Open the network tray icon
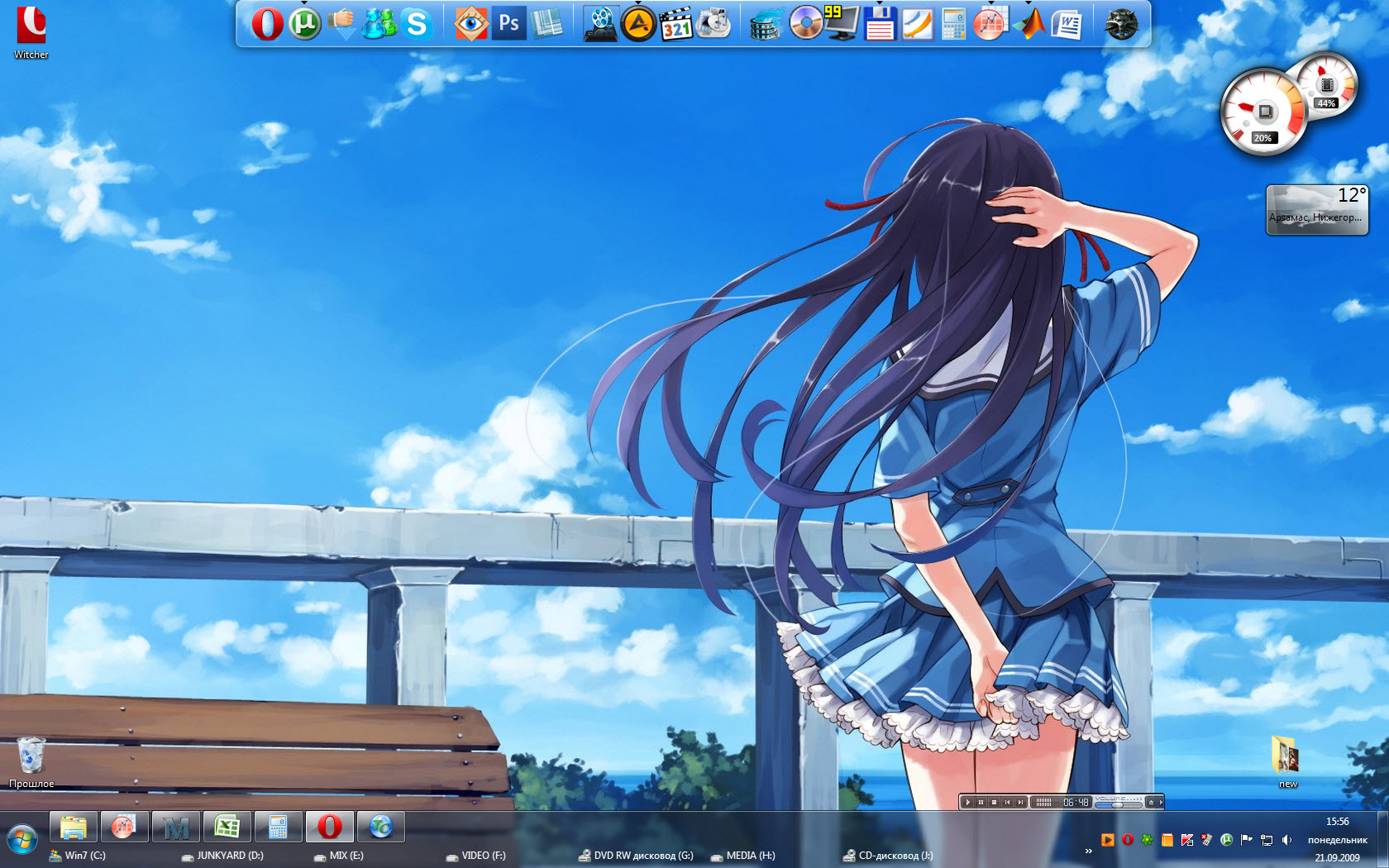The width and height of the screenshot is (1389, 868). [x=1267, y=840]
